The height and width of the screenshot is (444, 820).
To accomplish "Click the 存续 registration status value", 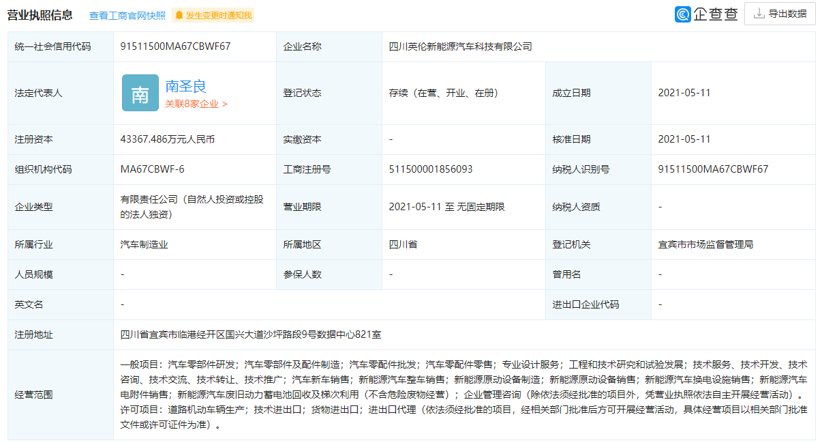I will point(437,93).
